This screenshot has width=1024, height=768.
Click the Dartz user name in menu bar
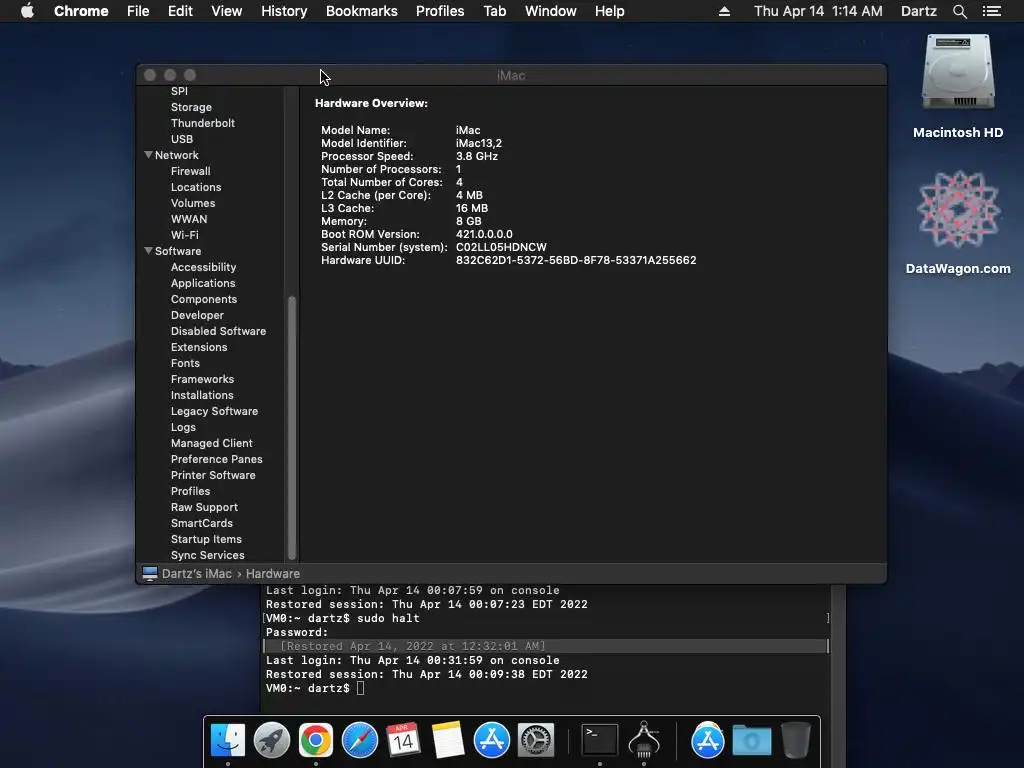919,11
